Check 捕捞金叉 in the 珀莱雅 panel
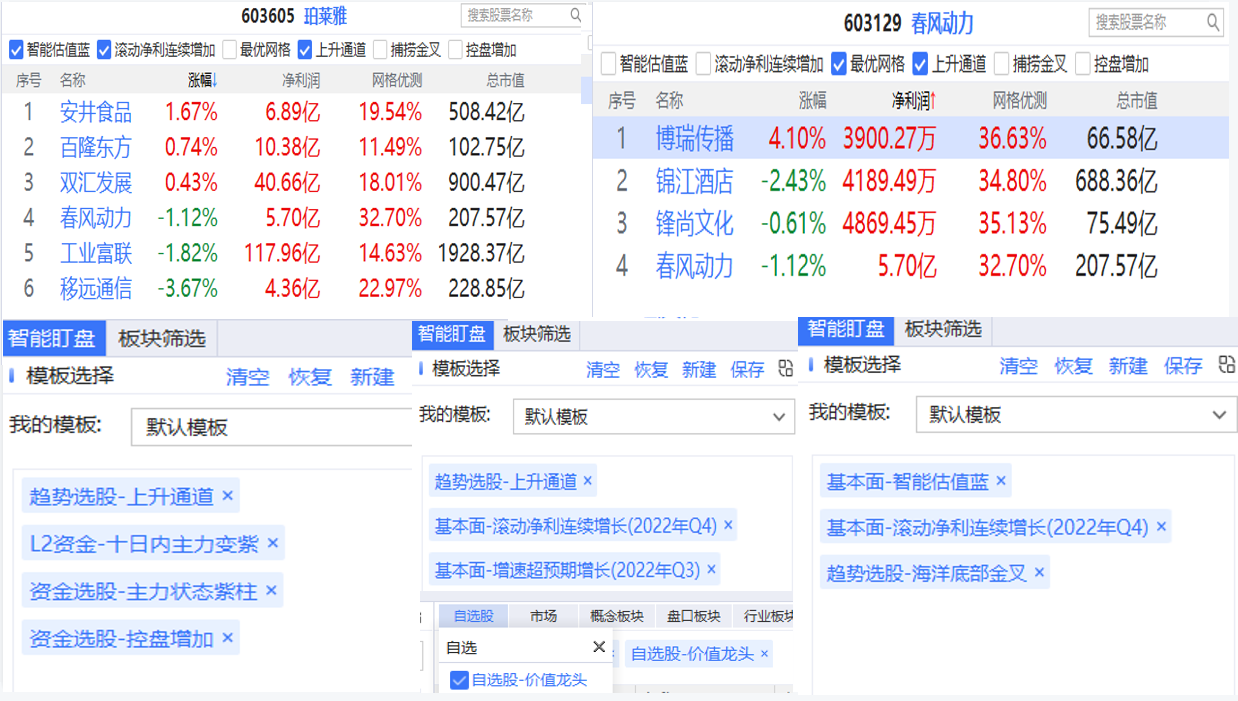This screenshot has height=701, width=1238. point(380,49)
